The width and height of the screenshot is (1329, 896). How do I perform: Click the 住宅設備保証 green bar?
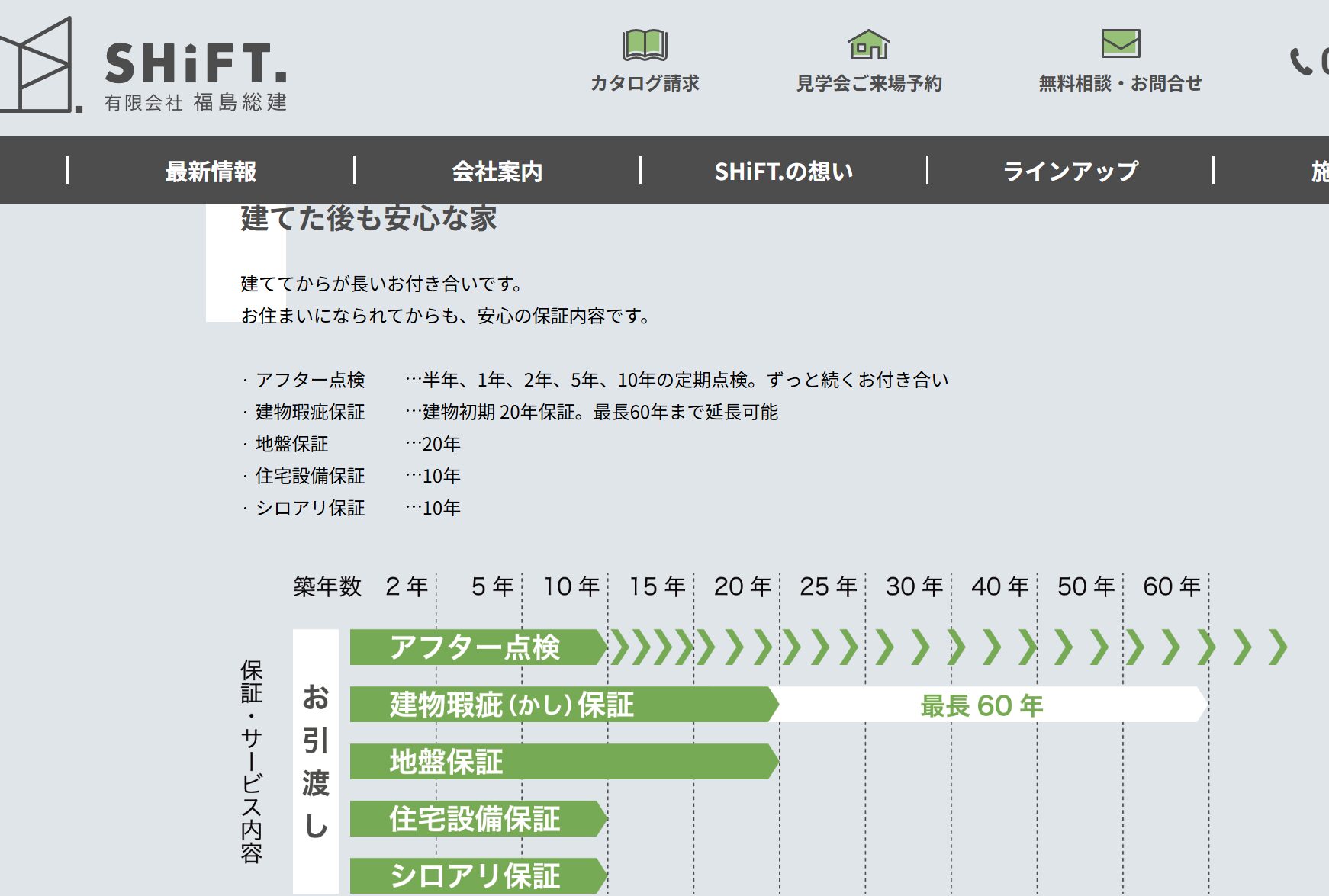(x=475, y=818)
